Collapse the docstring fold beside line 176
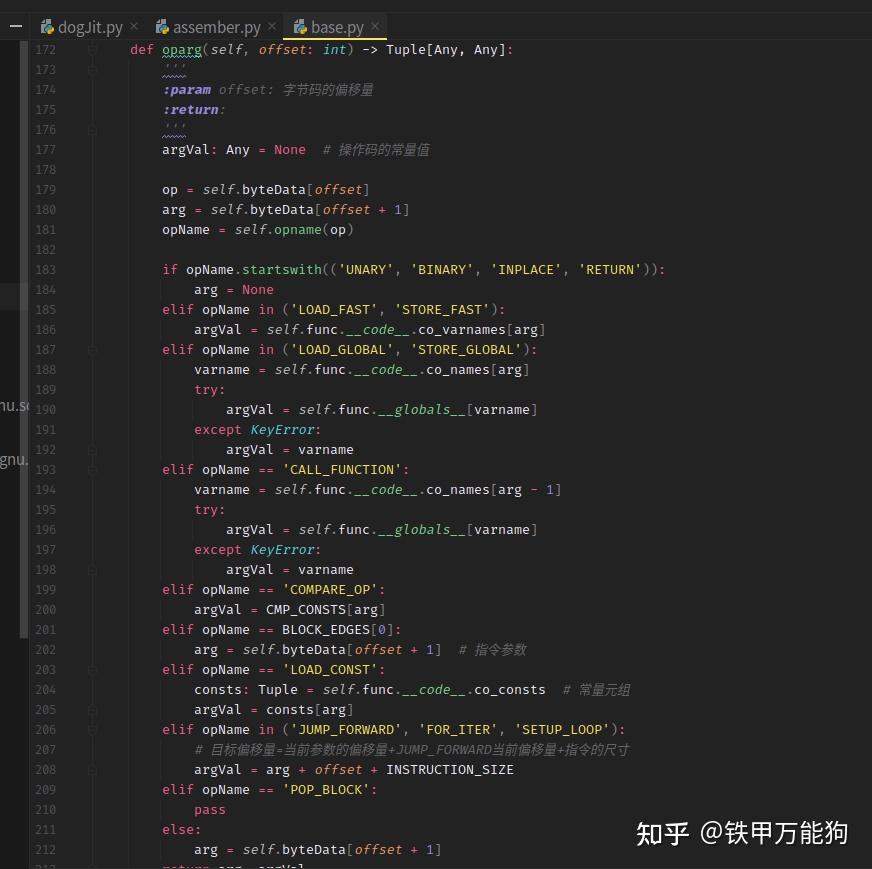Image resolution: width=872 pixels, height=869 pixels. (x=91, y=129)
